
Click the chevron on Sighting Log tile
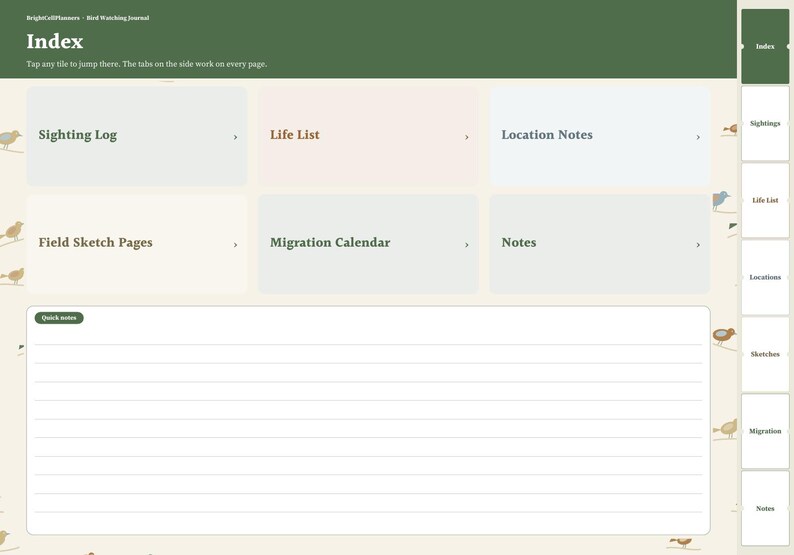click(x=235, y=137)
